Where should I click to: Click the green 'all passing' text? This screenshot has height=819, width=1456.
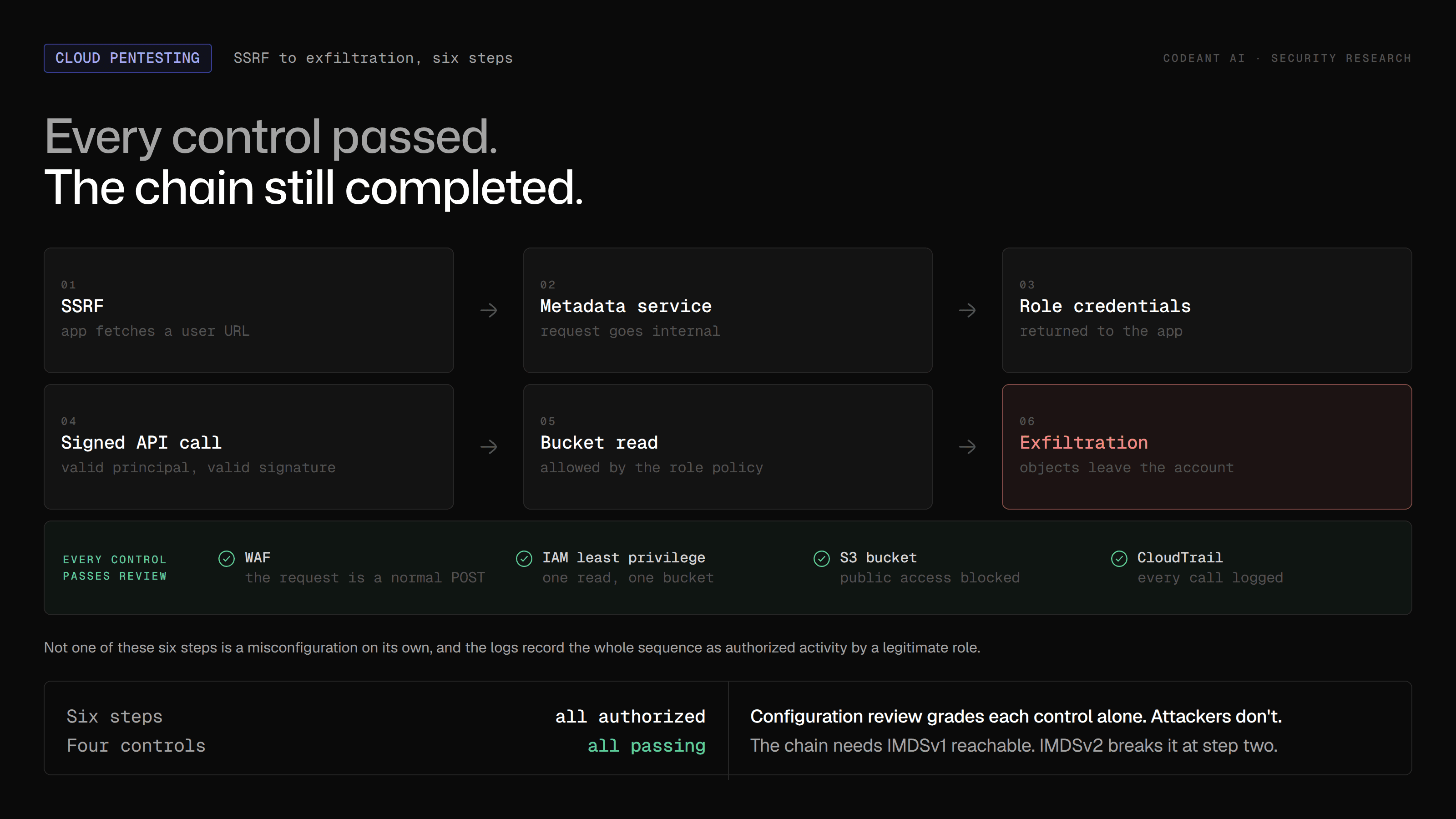click(646, 746)
